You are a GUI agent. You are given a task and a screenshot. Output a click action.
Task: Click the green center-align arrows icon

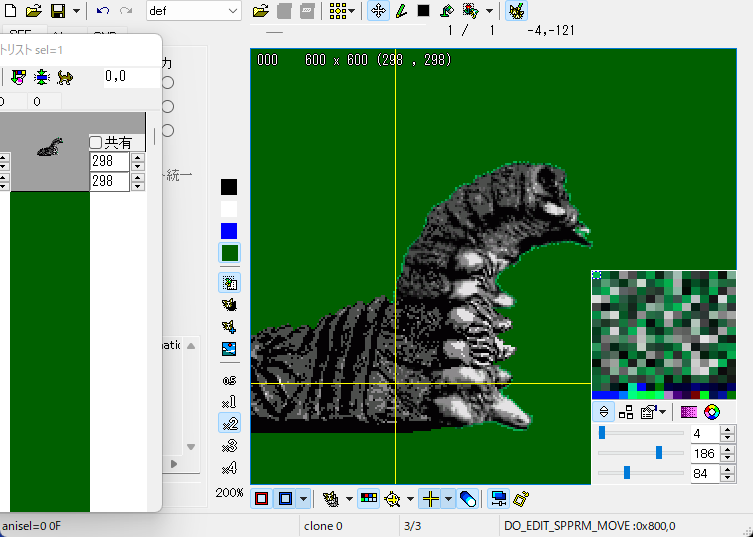42,77
